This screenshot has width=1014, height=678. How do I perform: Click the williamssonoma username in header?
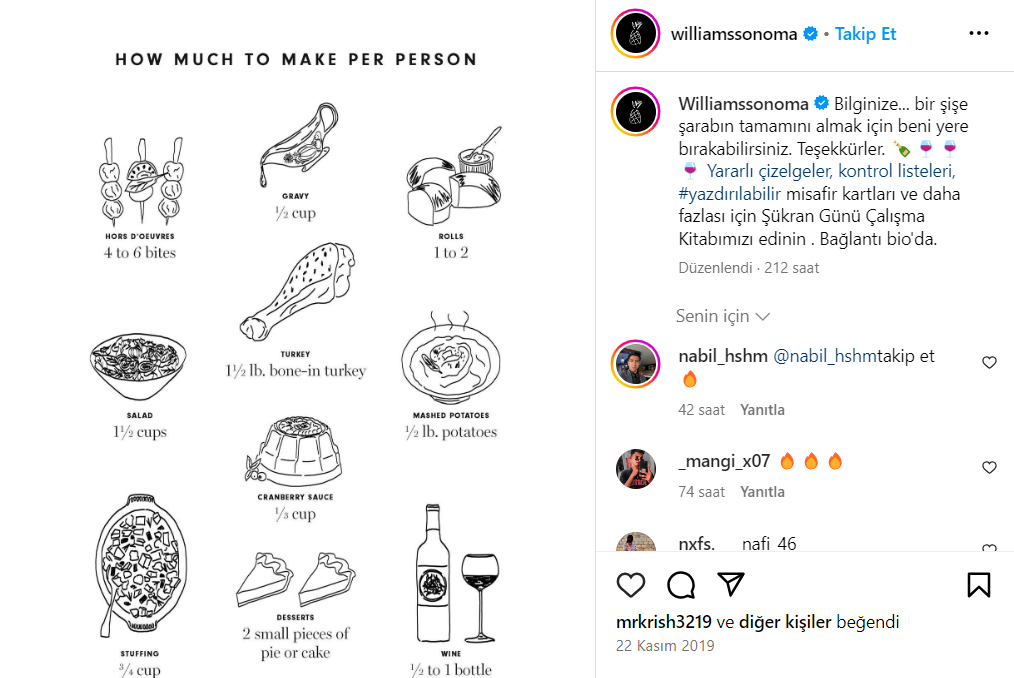(x=734, y=34)
